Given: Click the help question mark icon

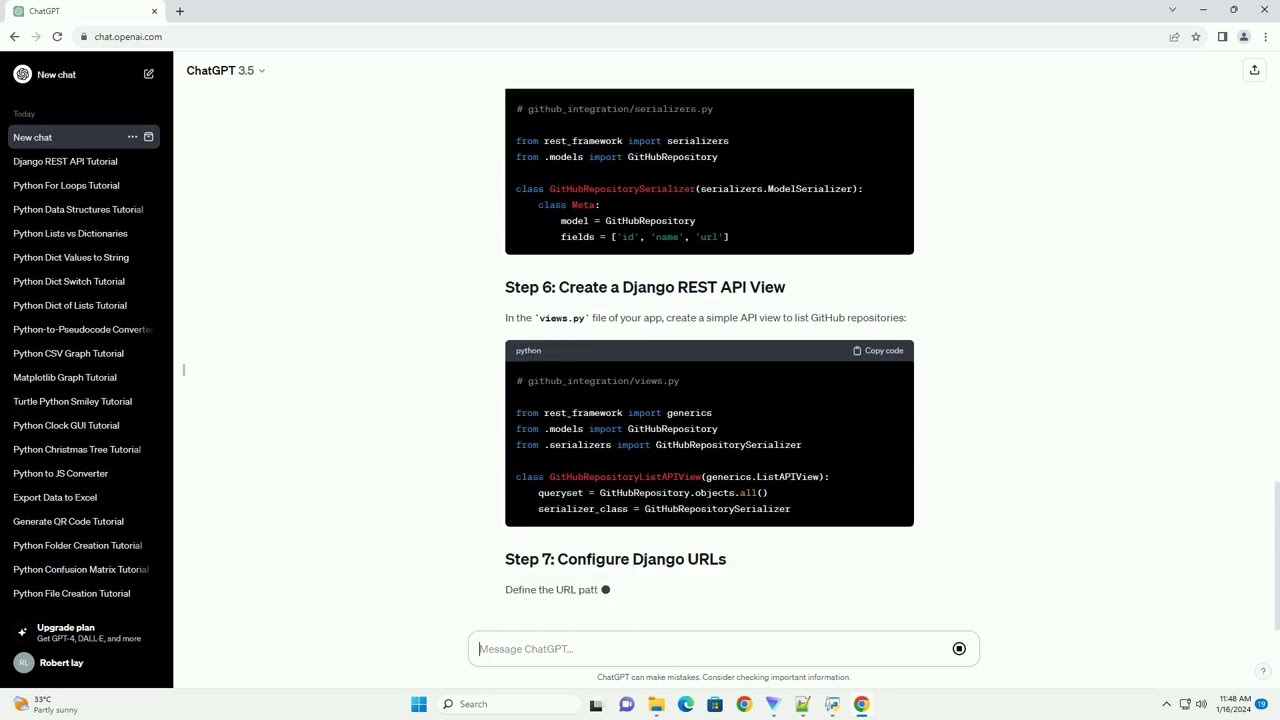Looking at the screenshot, I should (x=1263, y=672).
